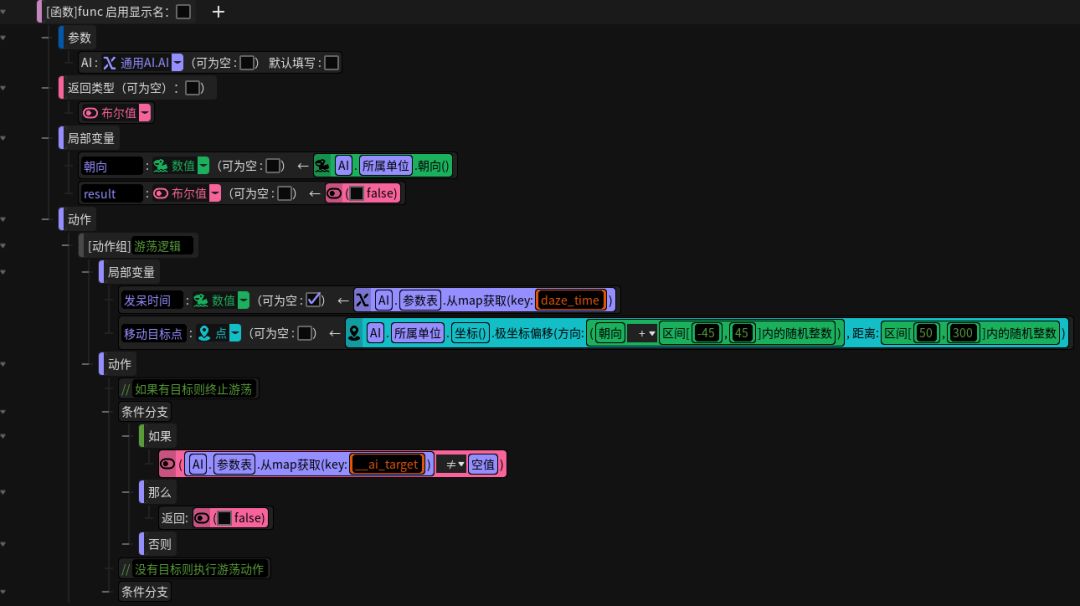The height and width of the screenshot is (606, 1080).
Task: Click the 空值 token in the condition
Action: click(x=482, y=464)
